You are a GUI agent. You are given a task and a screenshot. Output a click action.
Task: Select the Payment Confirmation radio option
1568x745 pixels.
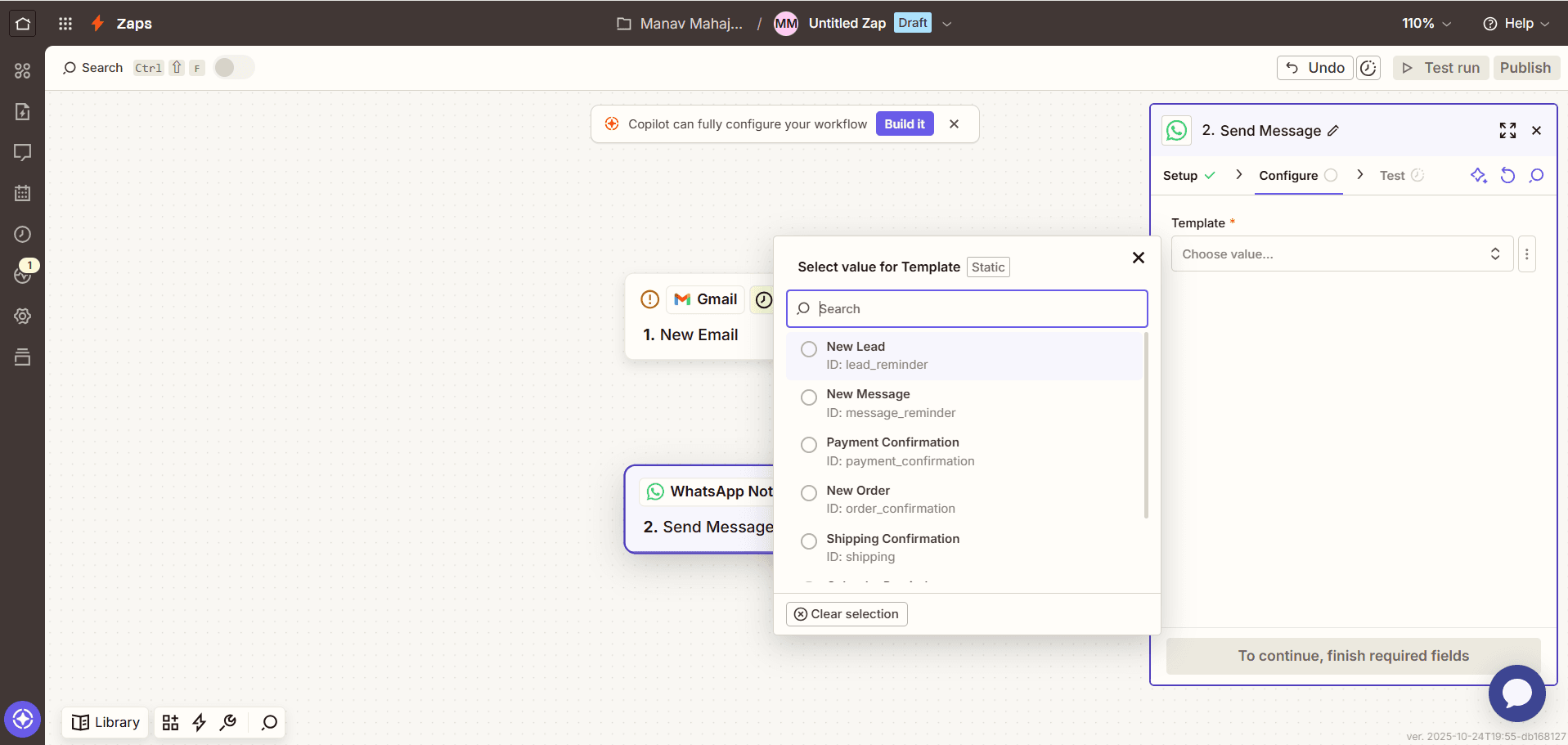pos(809,445)
